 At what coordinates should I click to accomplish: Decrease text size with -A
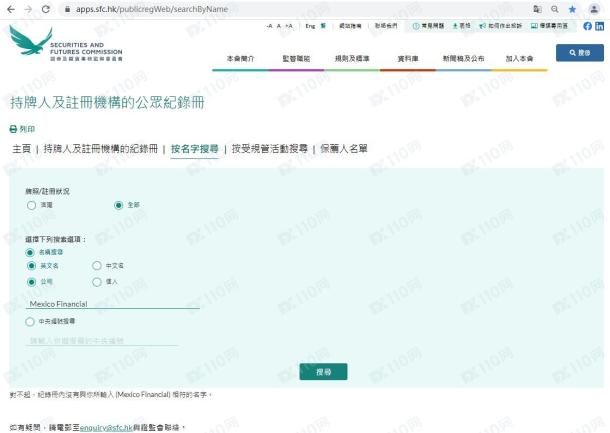click(269, 26)
